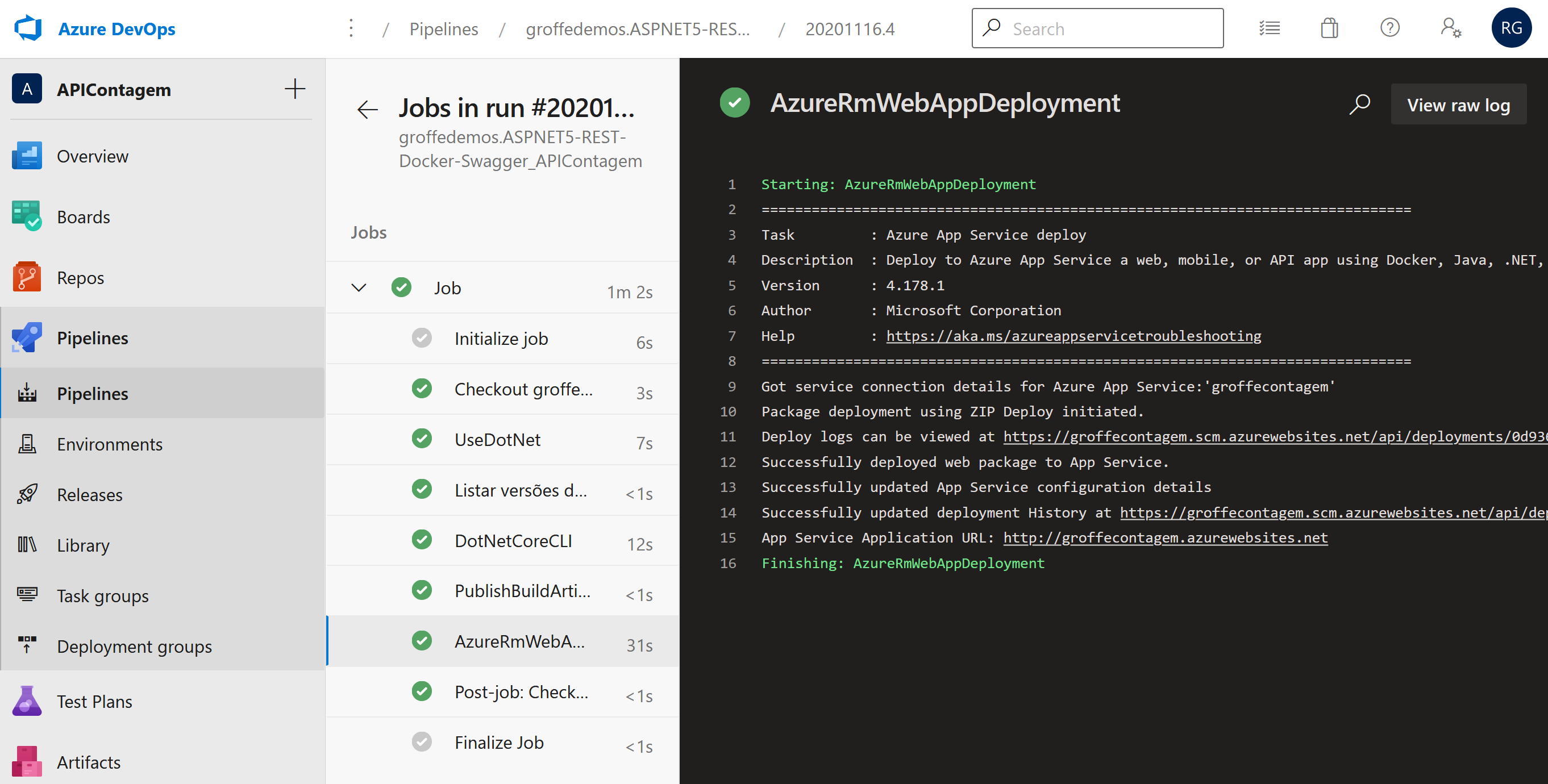Collapse the Job steps chevron

(x=359, y=288)
